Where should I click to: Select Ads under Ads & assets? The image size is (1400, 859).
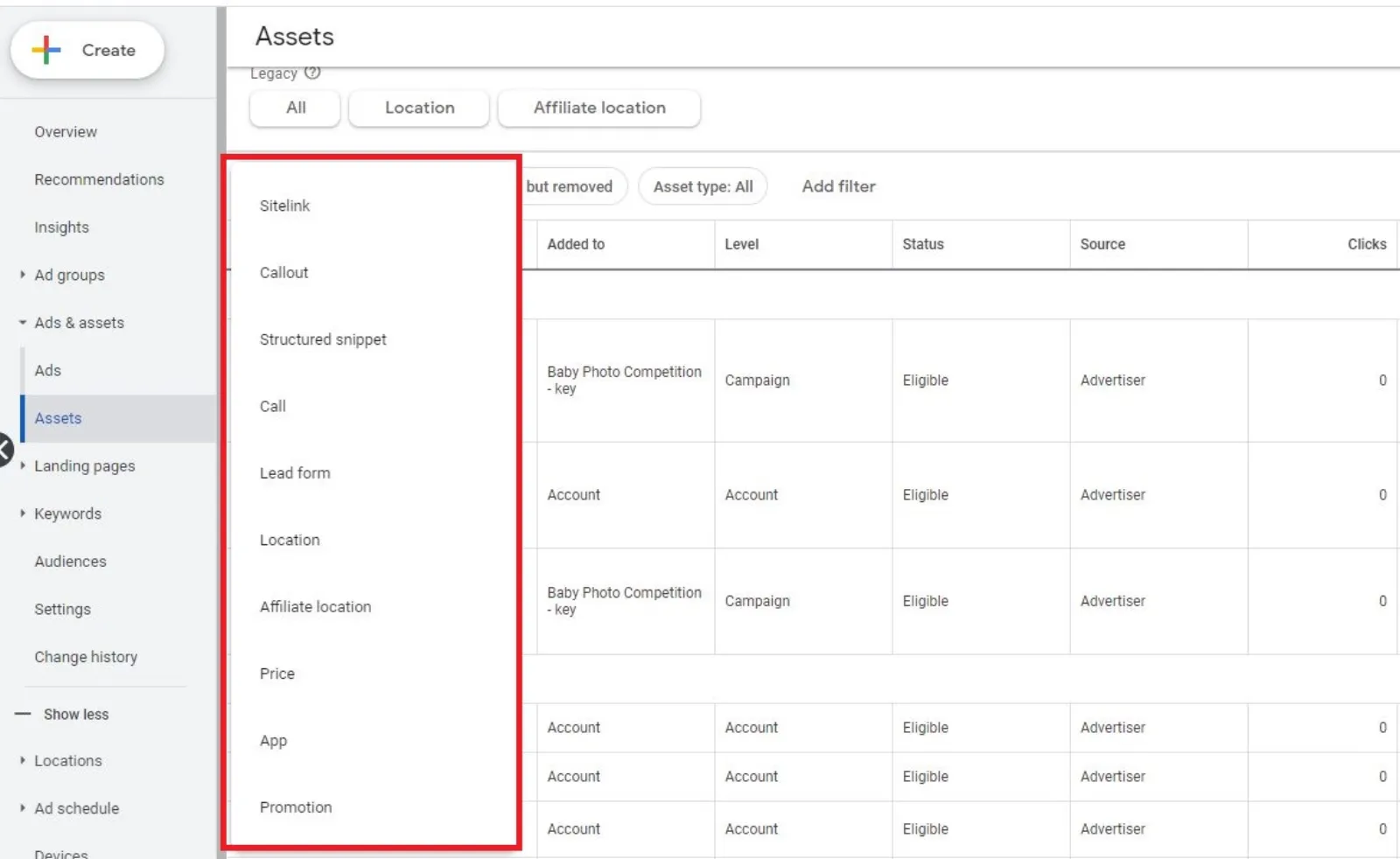click(x=47, y=371)
